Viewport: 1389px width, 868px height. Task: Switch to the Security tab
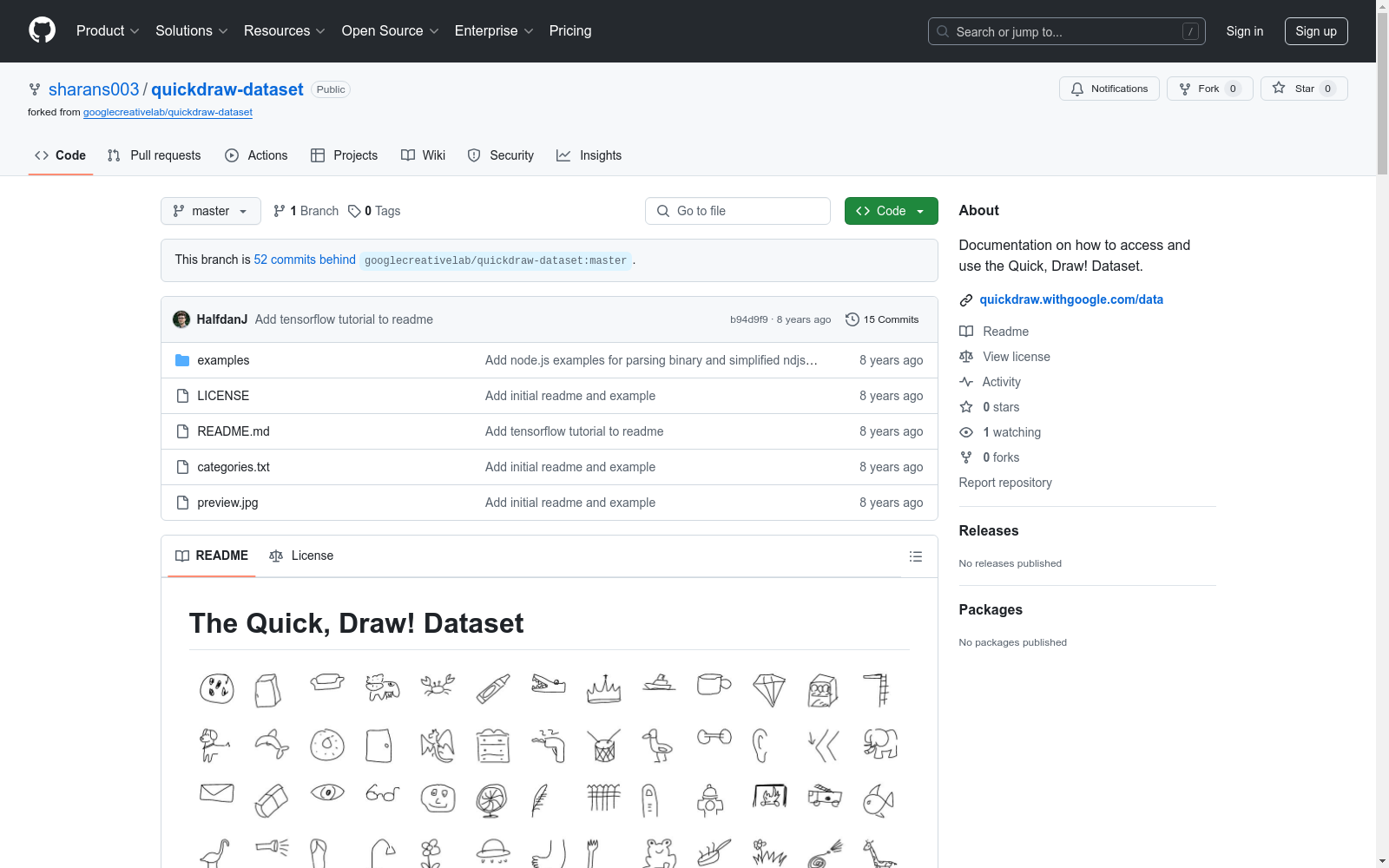point(501,155)
